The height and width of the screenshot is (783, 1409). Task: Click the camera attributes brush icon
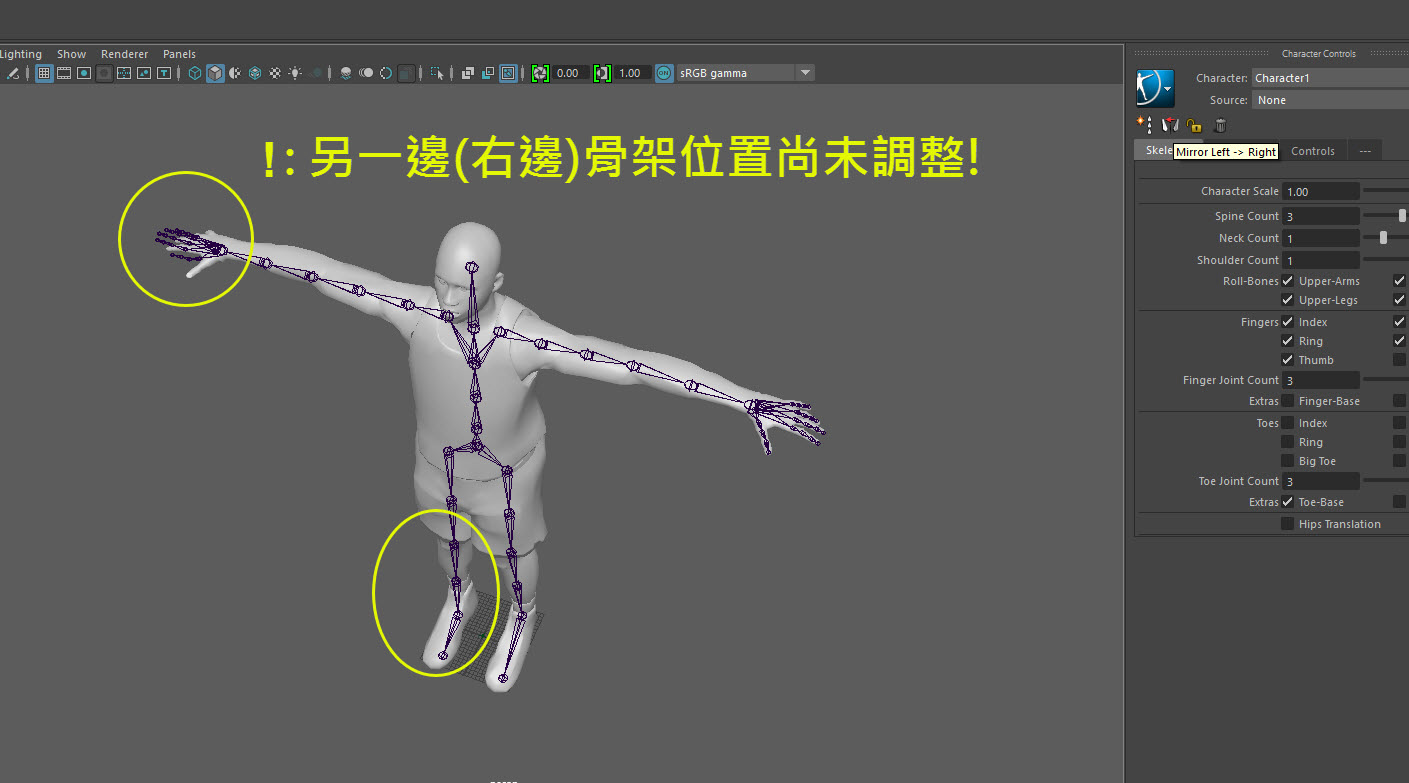(x=12, y=73)
